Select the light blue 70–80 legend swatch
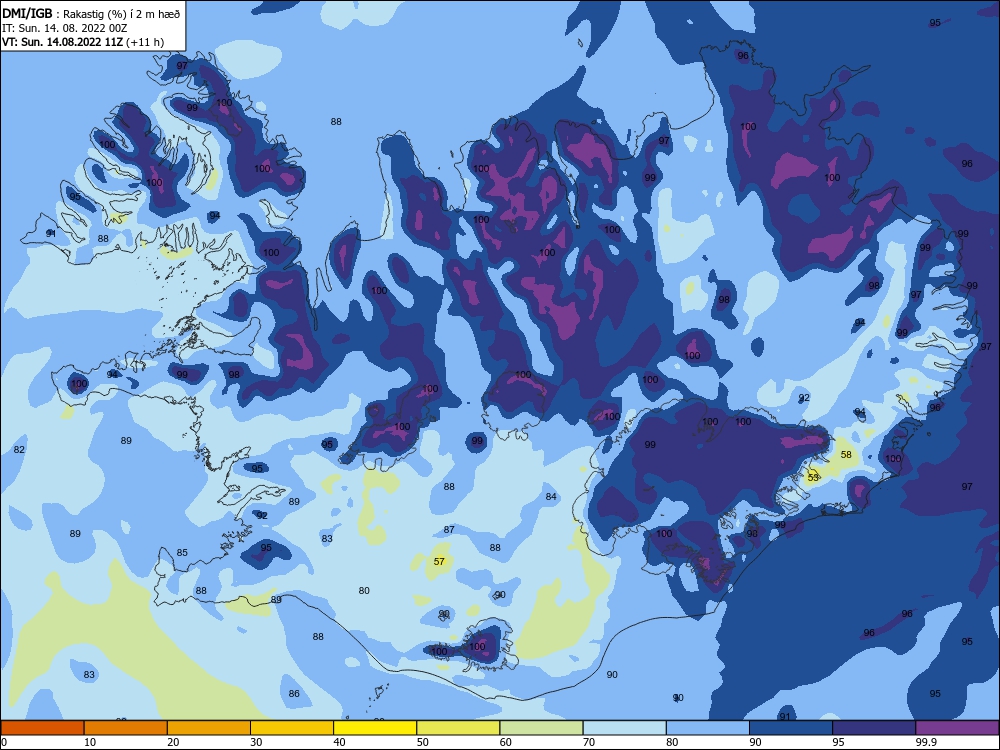Image resolution: width=1000 pixels, height=750 pixels. (624, 728)
